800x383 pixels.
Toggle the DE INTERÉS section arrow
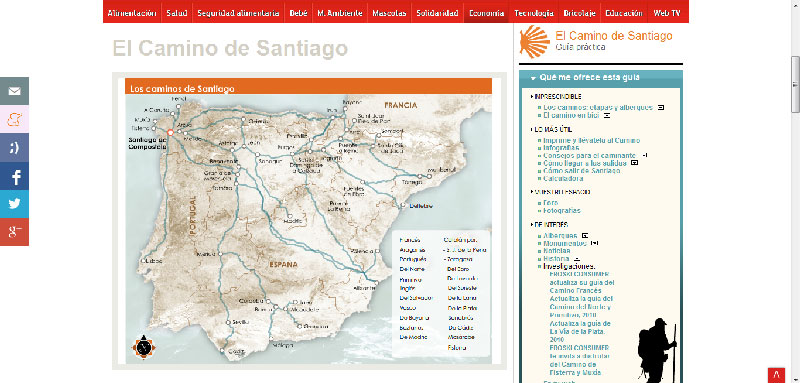click(532, 224)
